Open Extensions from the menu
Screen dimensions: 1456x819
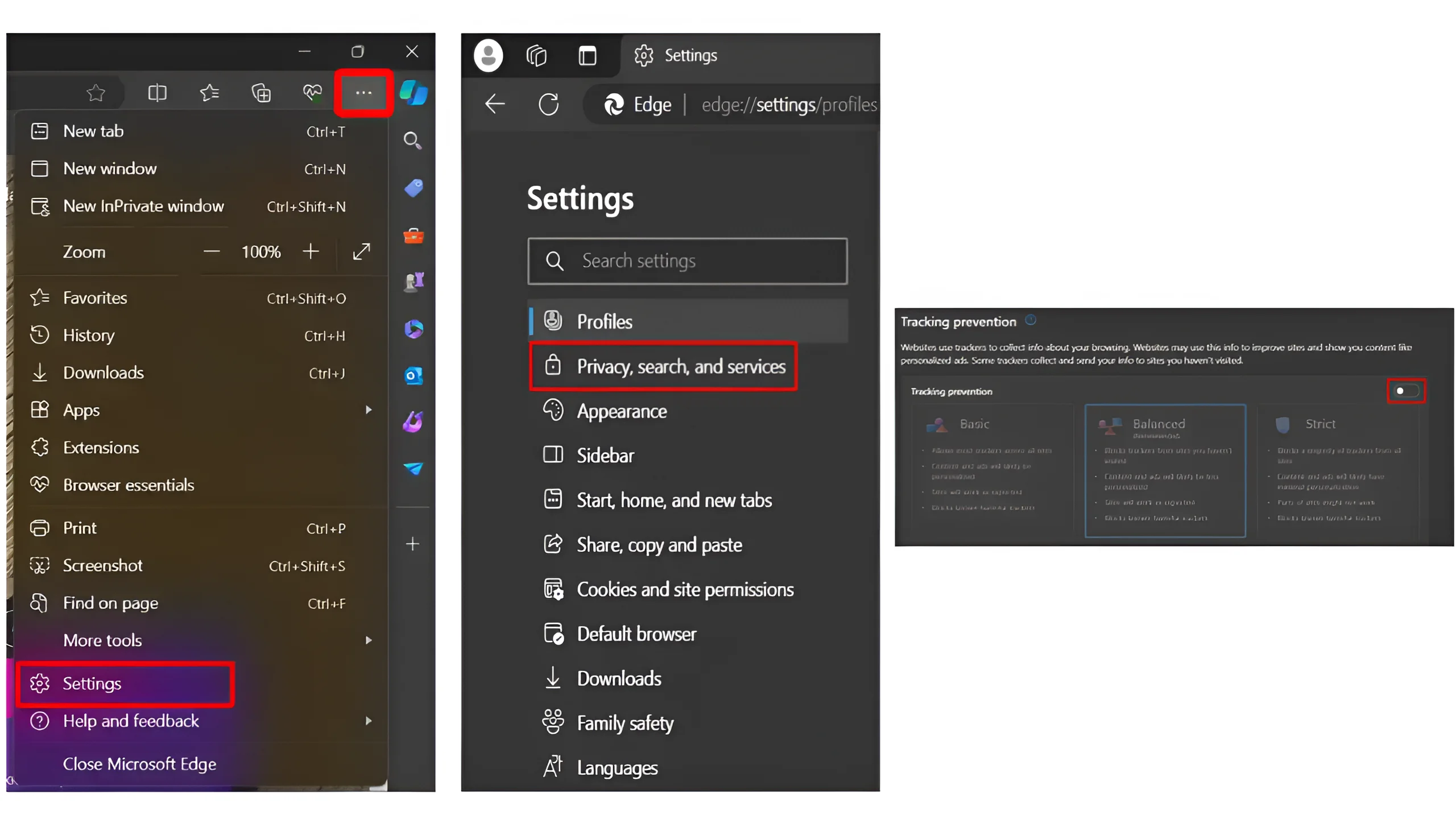202,448
